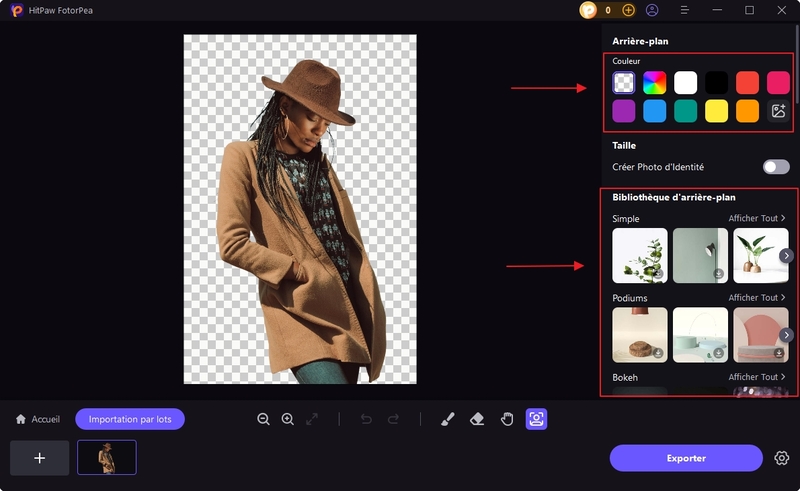The image size is (800, 491).
Task: Open the hamburger menu in title bar
Action: point(685,10)
